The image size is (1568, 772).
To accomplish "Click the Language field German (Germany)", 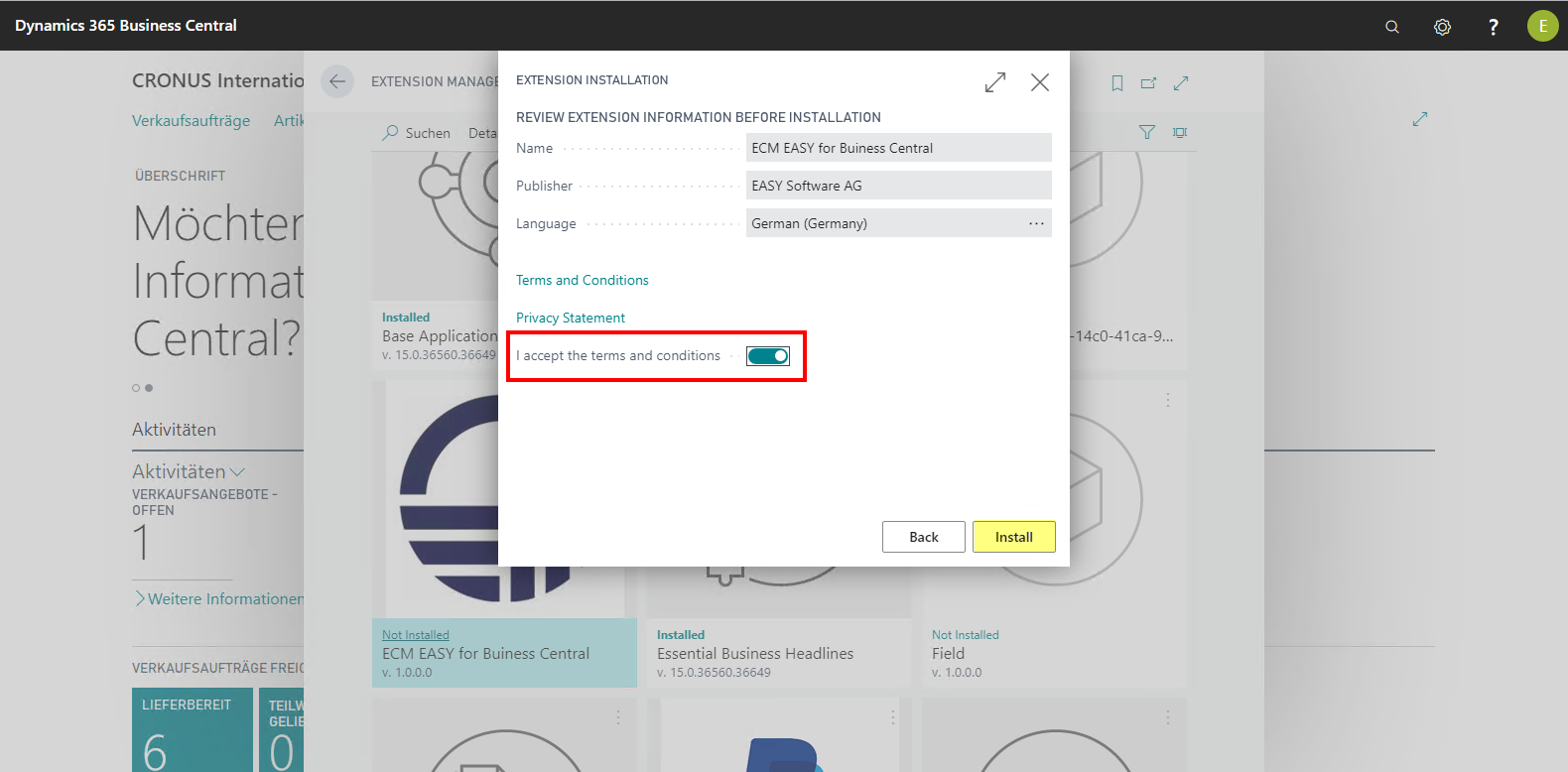I will click(883, 223).
